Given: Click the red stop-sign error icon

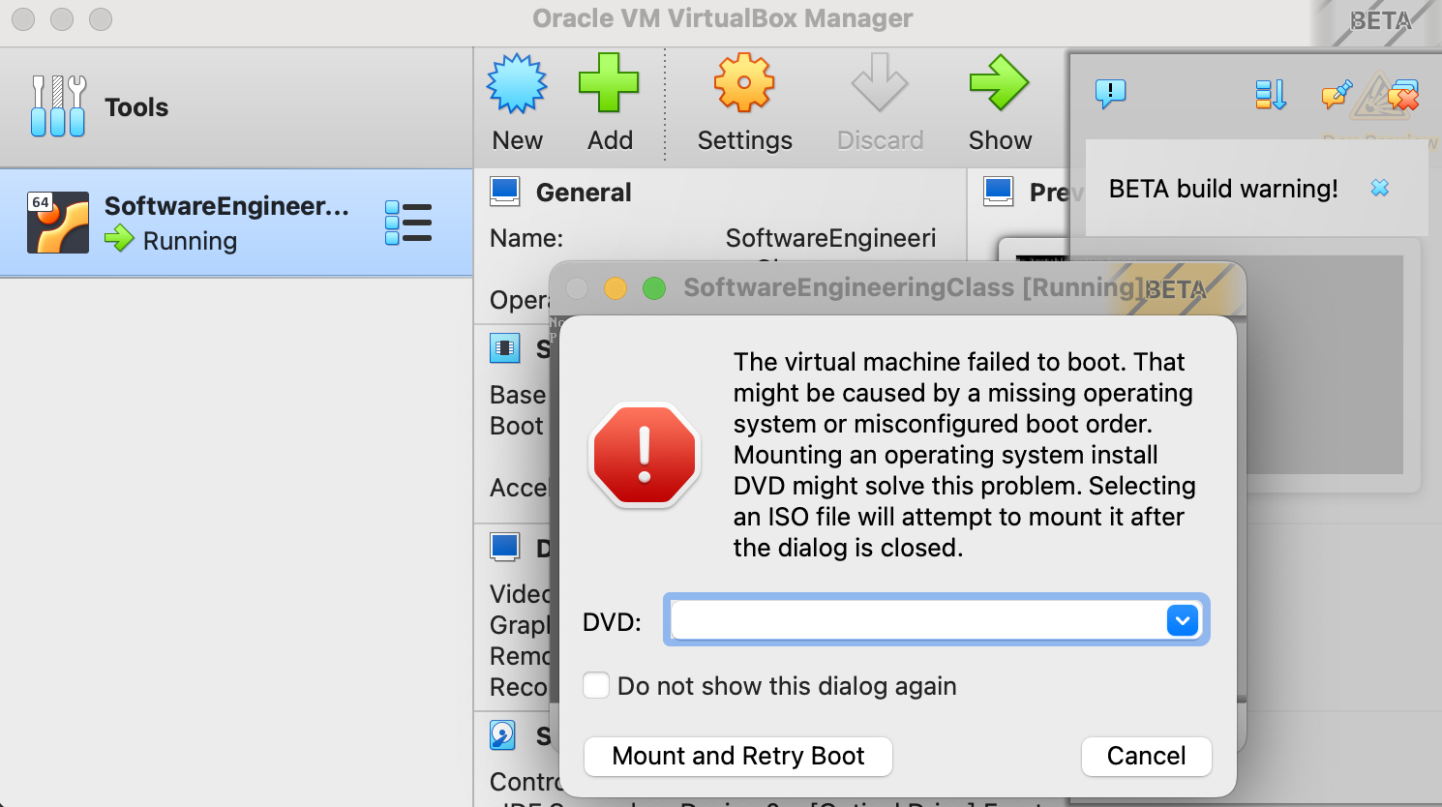Looking at the screenshot, I should coord(644,455).
